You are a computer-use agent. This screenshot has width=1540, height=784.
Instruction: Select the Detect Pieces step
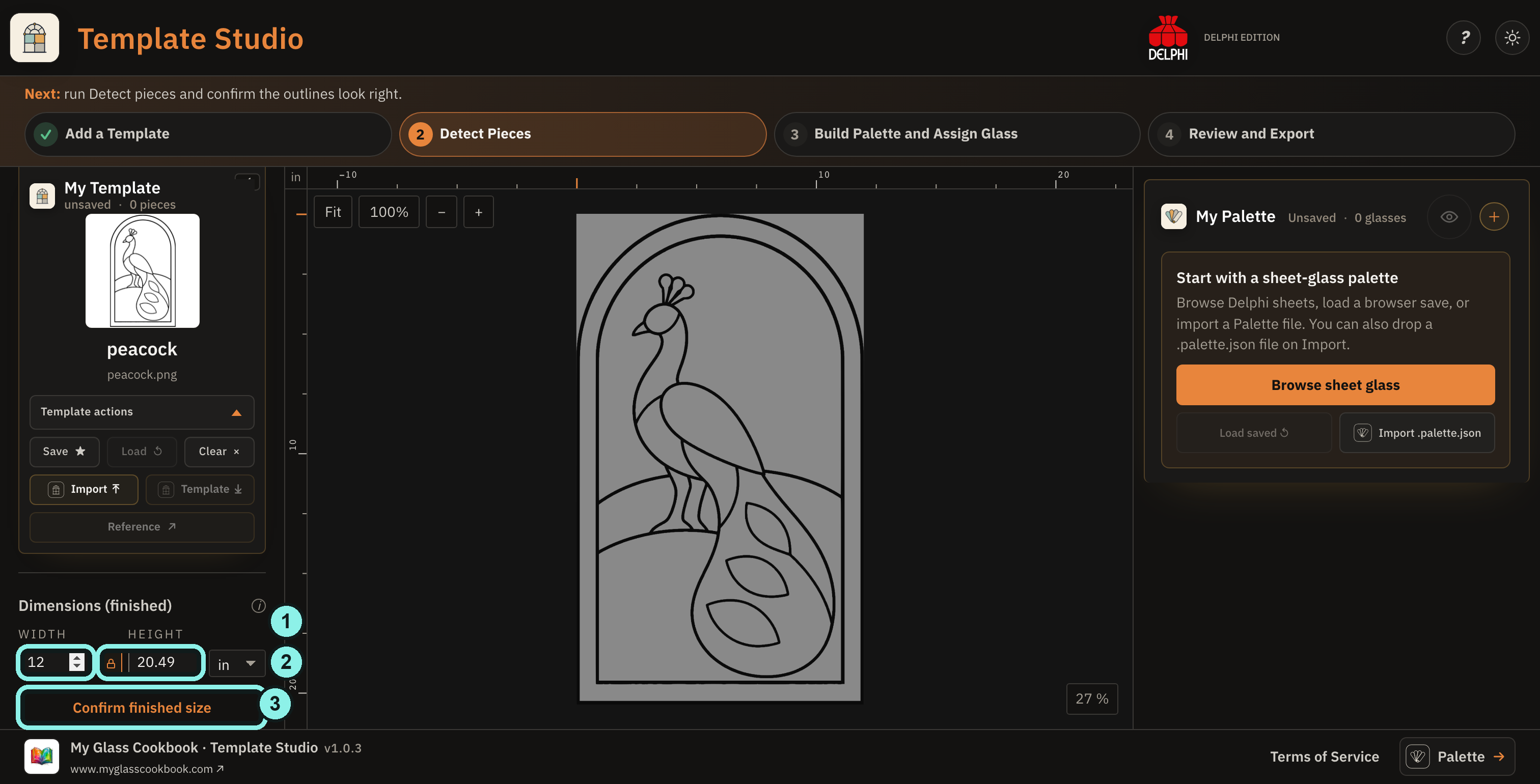point(583,134)
